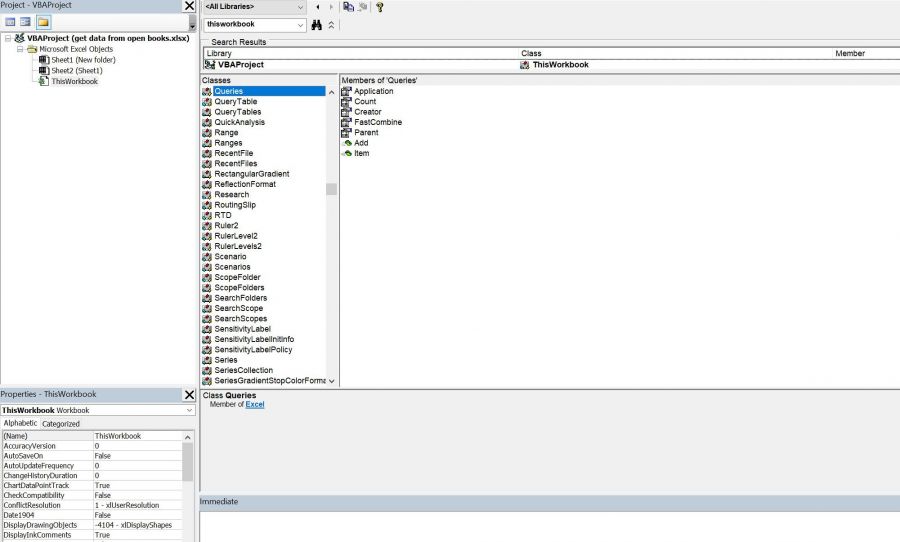Viewport: 900px width, 542px height.
Task: Select the Queries class
Action: click(x=263, y=91)
